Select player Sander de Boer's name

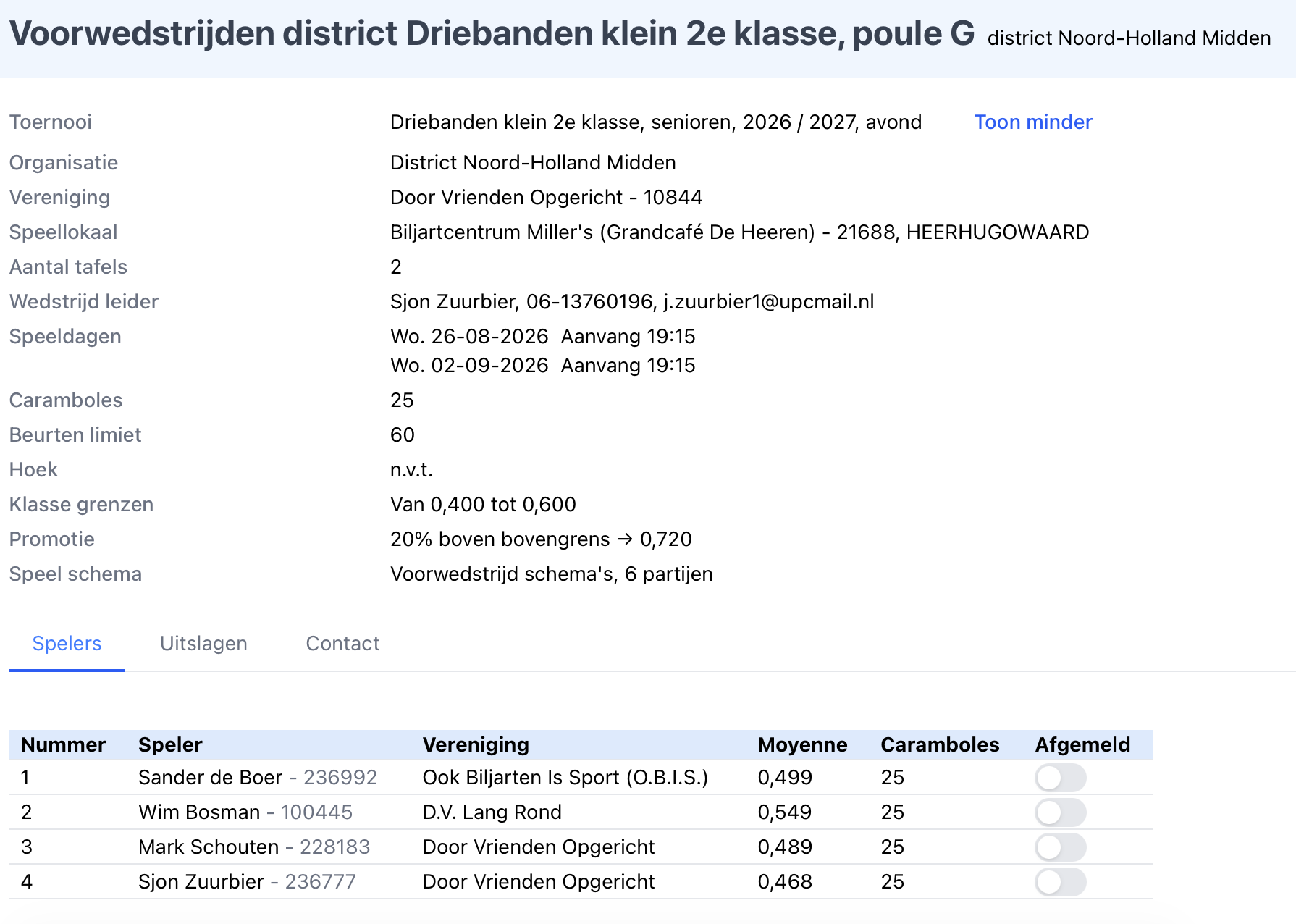[x=210, y=778]
